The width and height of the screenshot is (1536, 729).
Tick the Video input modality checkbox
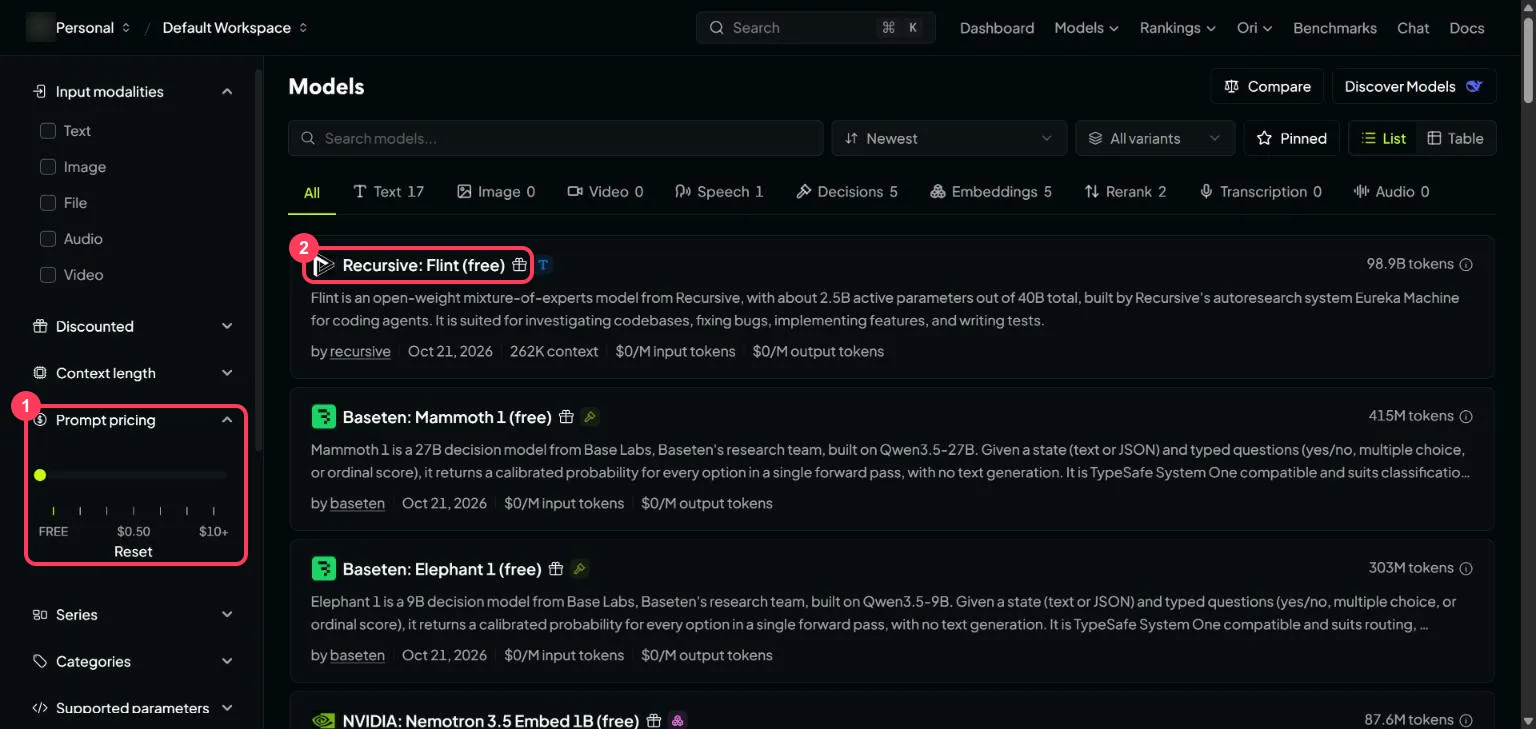click(47, 275)
